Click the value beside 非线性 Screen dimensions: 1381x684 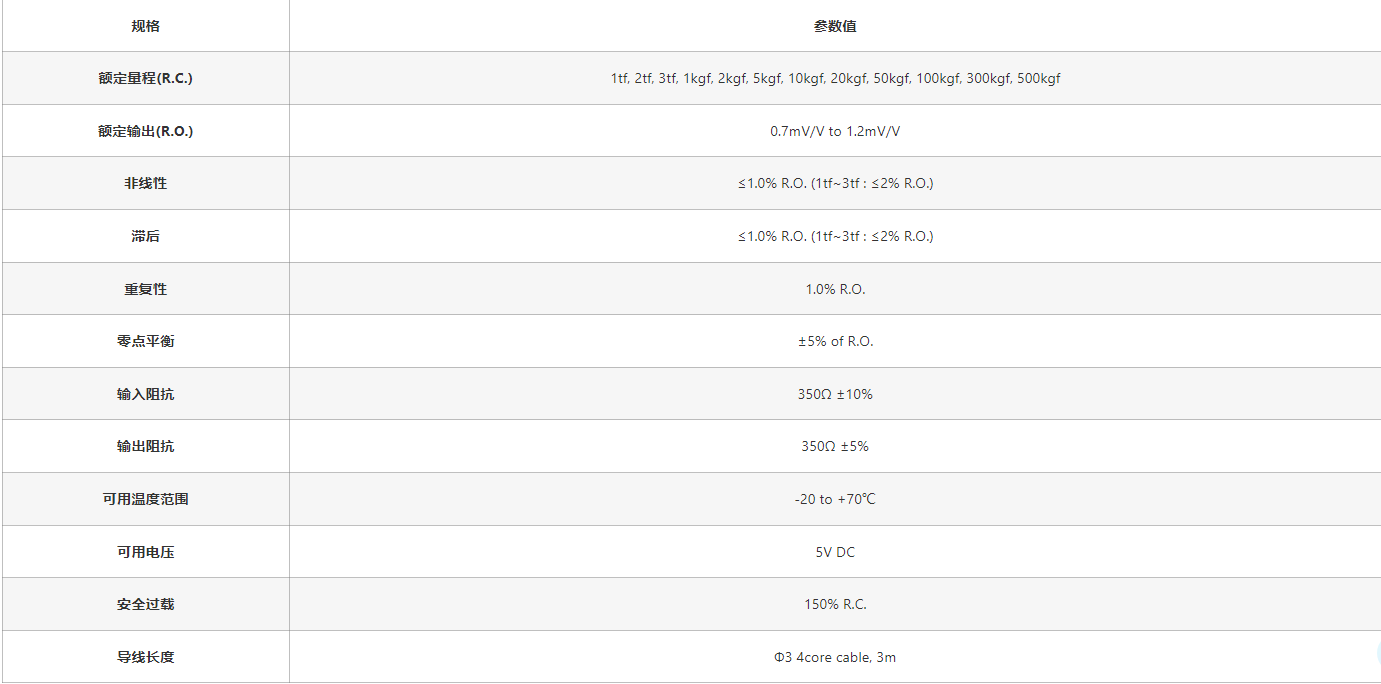835,184
